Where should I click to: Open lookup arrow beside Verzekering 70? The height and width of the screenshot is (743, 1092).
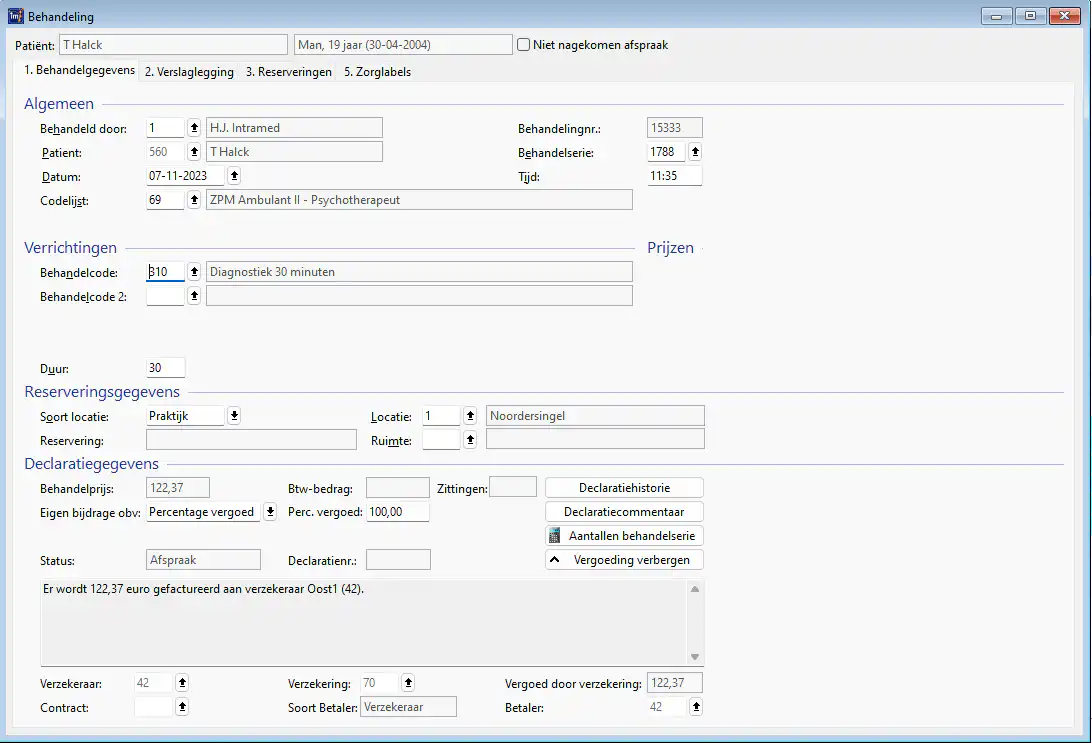(x=408, y=683)
